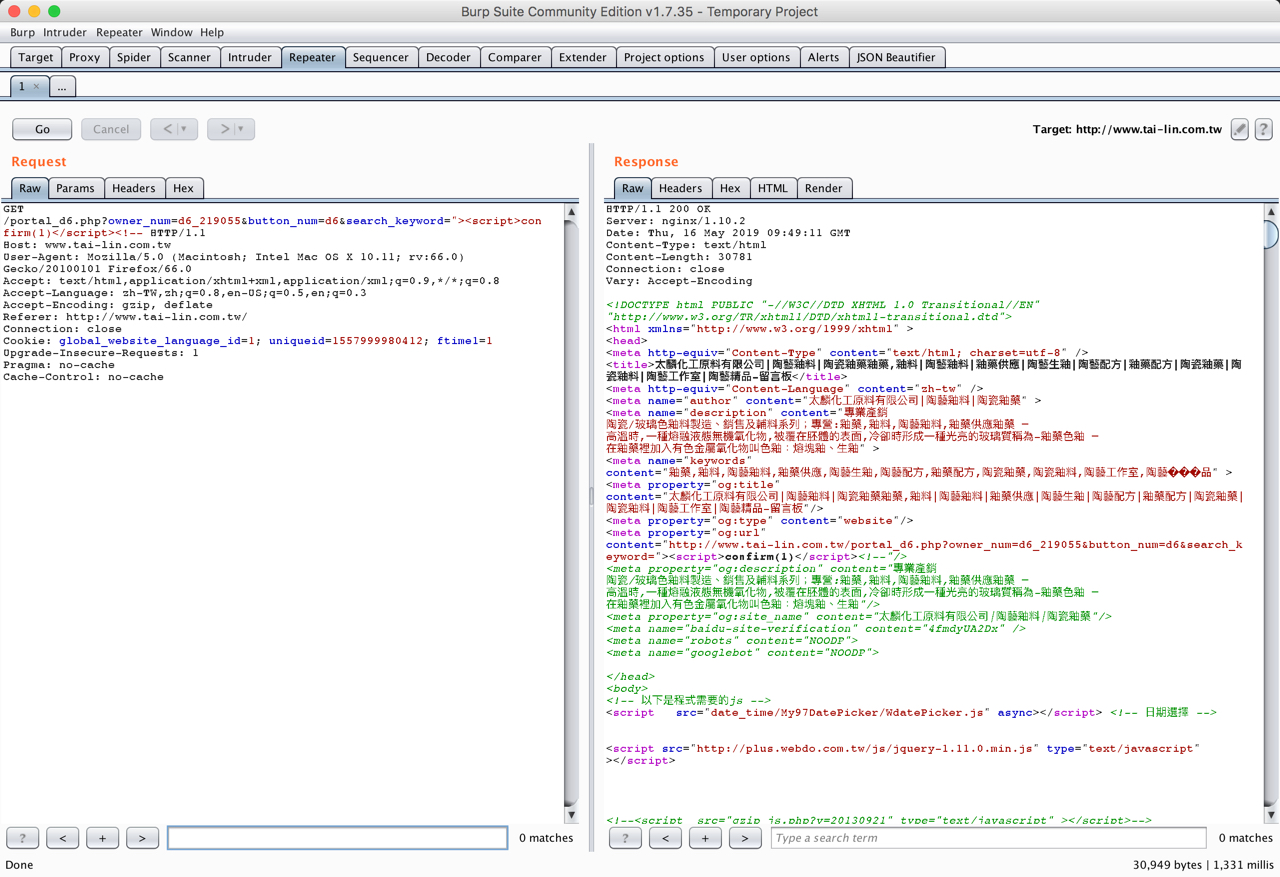
Task: Show the request Raw view
Action: point(30,188)
